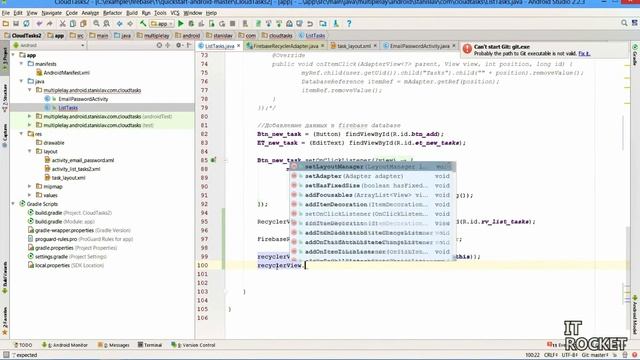Click the Synchronize toolbar icon
Screen dimensions: 640x360
[26, 24]
